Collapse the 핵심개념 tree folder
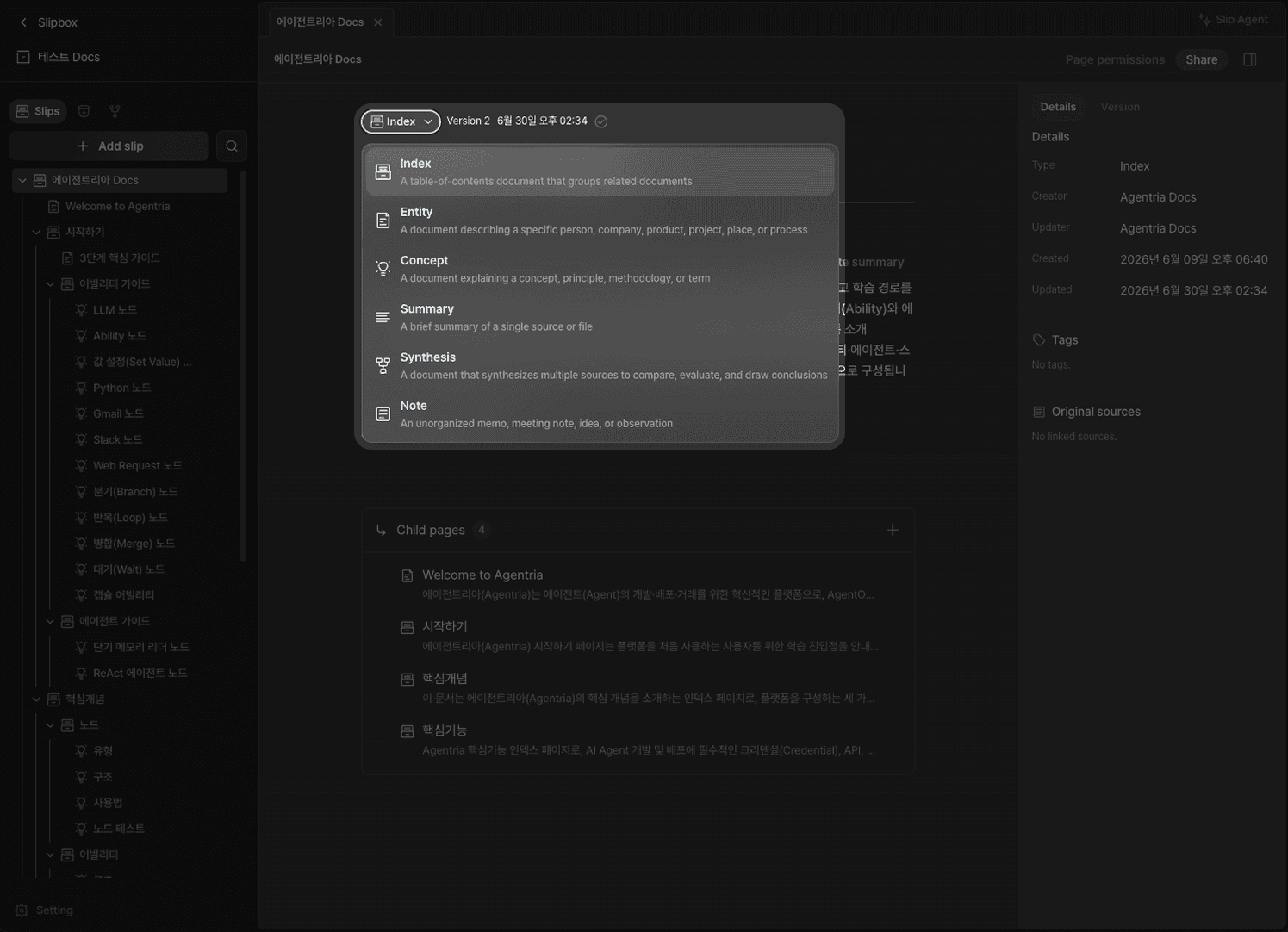The height and width of the screenshot is (932, 1288). coord(36,699)
